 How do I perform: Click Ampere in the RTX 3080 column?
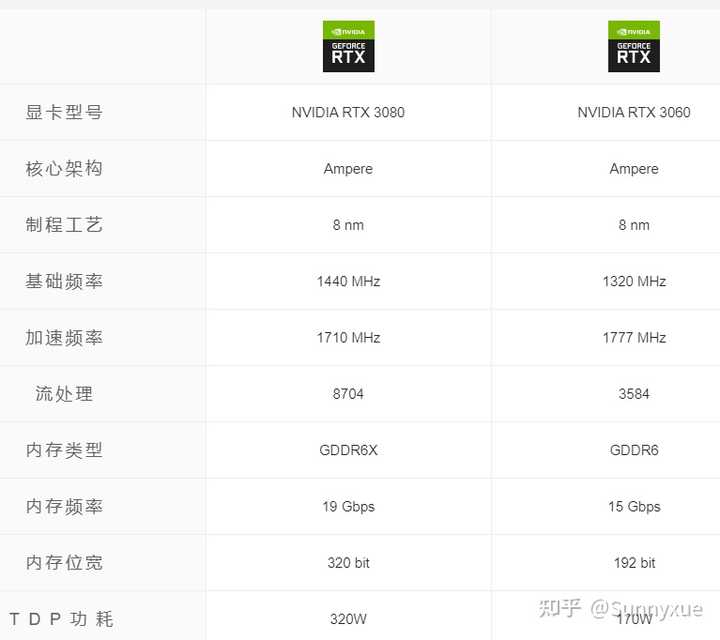(348, 169)
